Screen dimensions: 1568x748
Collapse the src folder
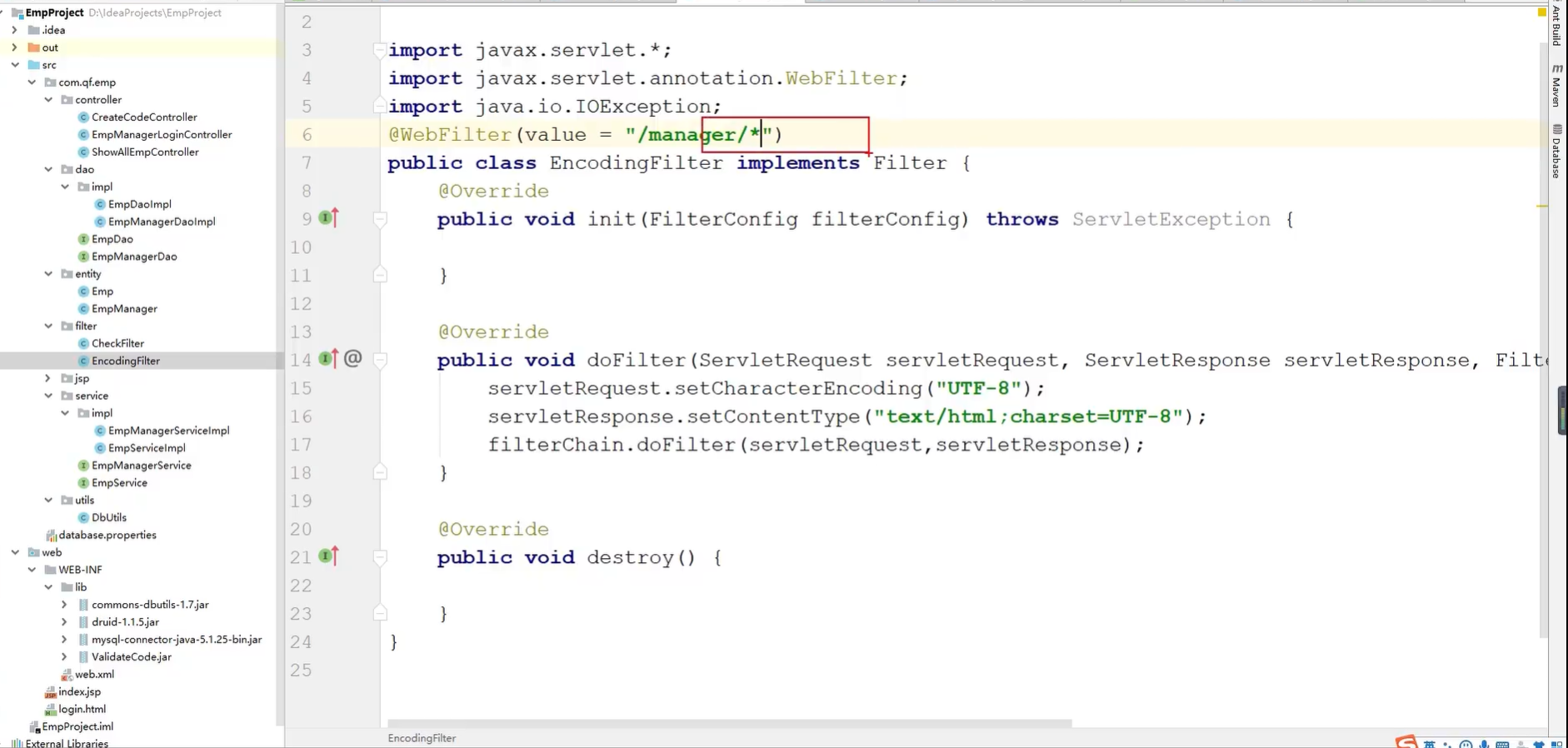point(14,65)
